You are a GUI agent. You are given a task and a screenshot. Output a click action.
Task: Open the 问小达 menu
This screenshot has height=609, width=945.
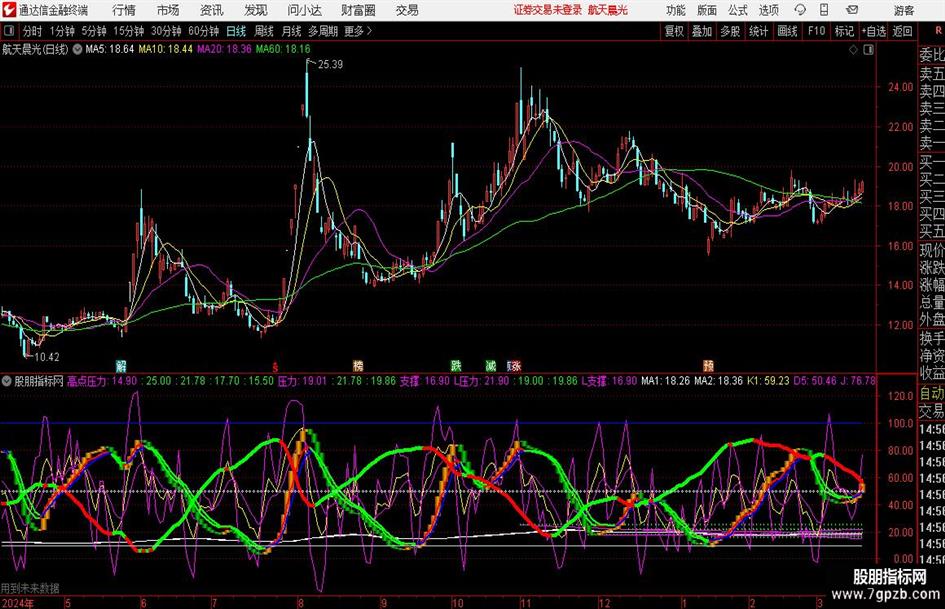click(304, 10)
